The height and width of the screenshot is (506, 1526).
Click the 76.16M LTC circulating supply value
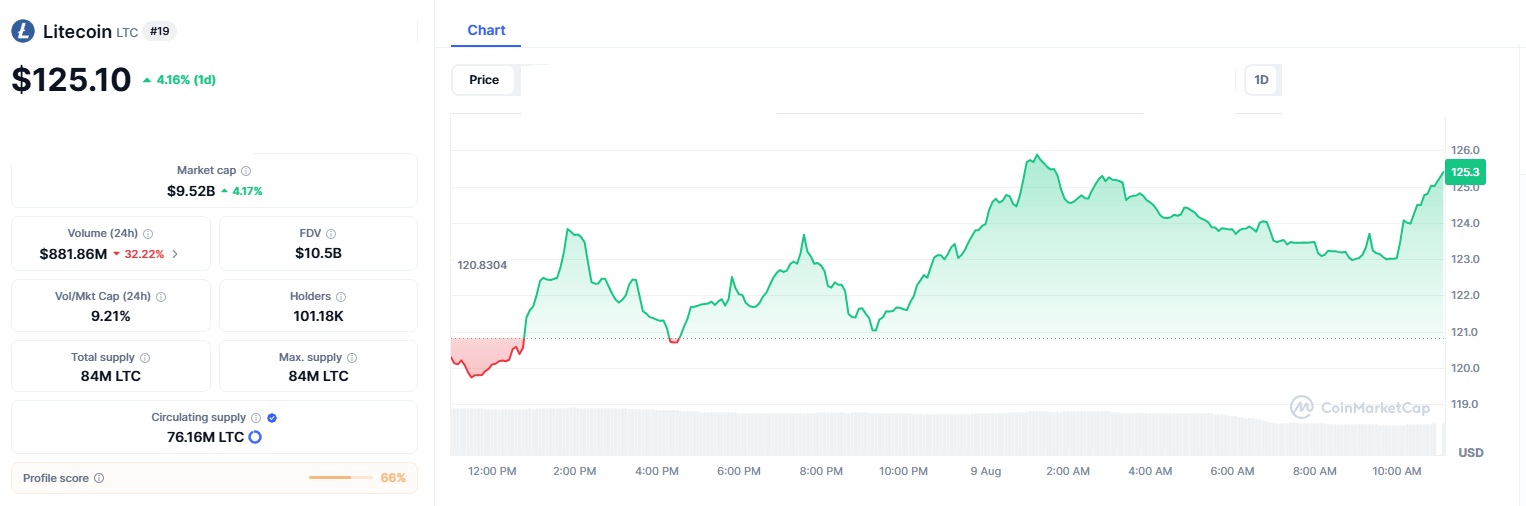pyautogui.click(x=205, y=437)
